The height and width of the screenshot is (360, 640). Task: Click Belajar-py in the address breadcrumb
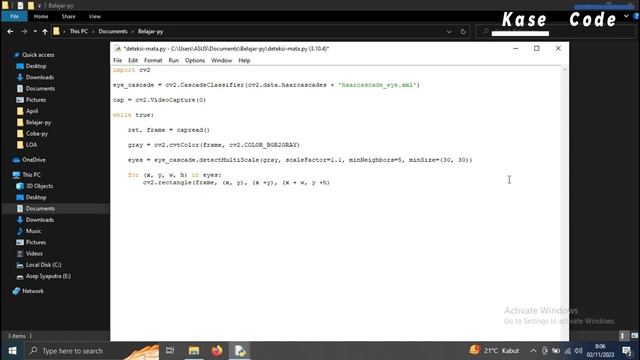(x=150, y=31)
